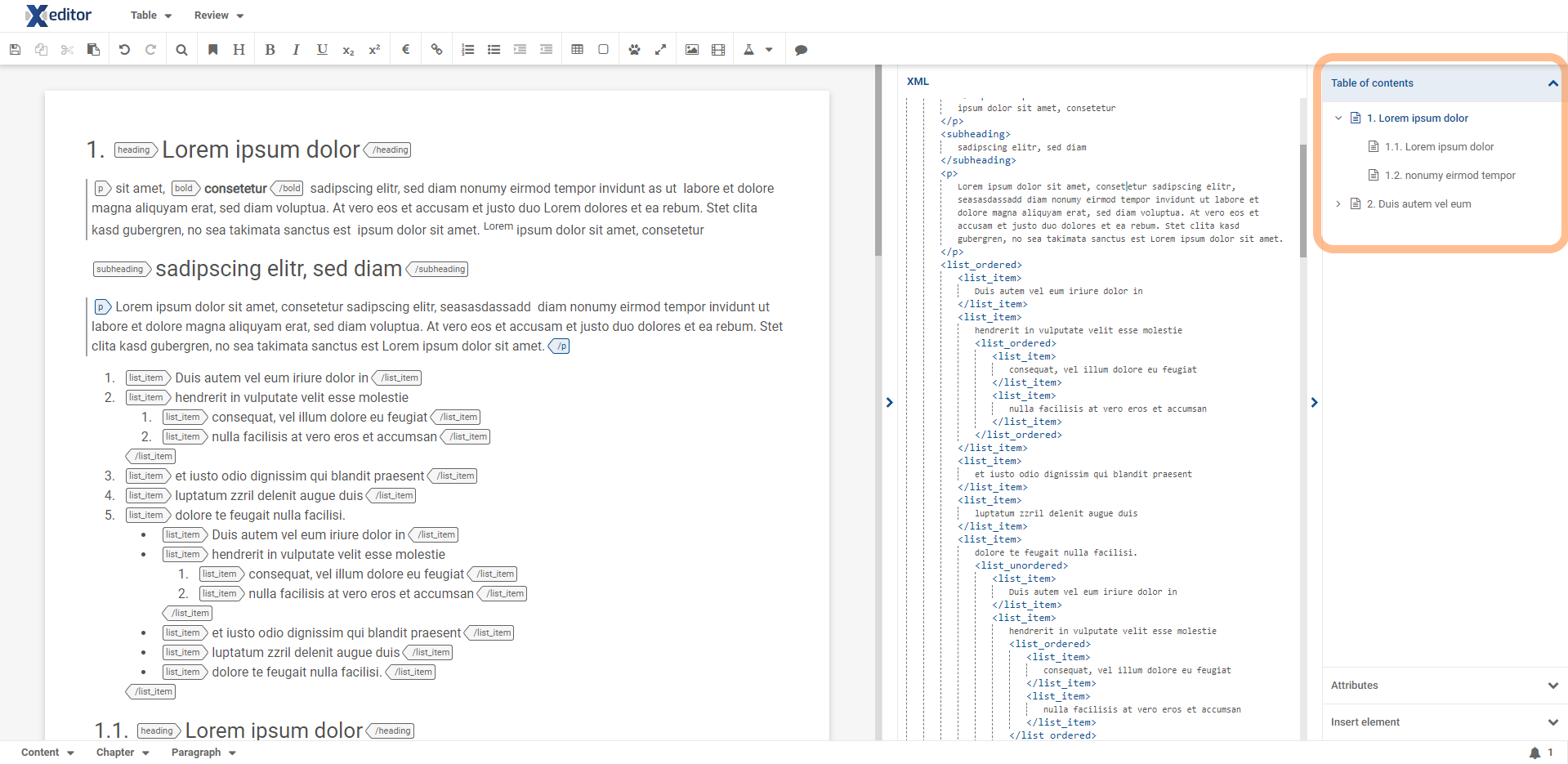1568x764 pixels.
Task: Click the opening subheading tag
Action: coord(122,270)
